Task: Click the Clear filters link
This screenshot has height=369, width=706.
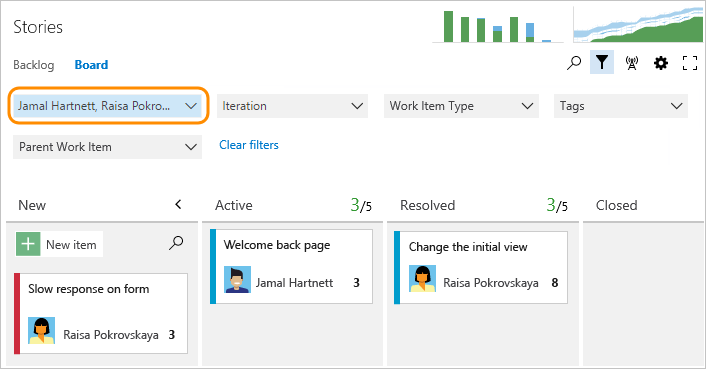Action: [x=249, y=145]
